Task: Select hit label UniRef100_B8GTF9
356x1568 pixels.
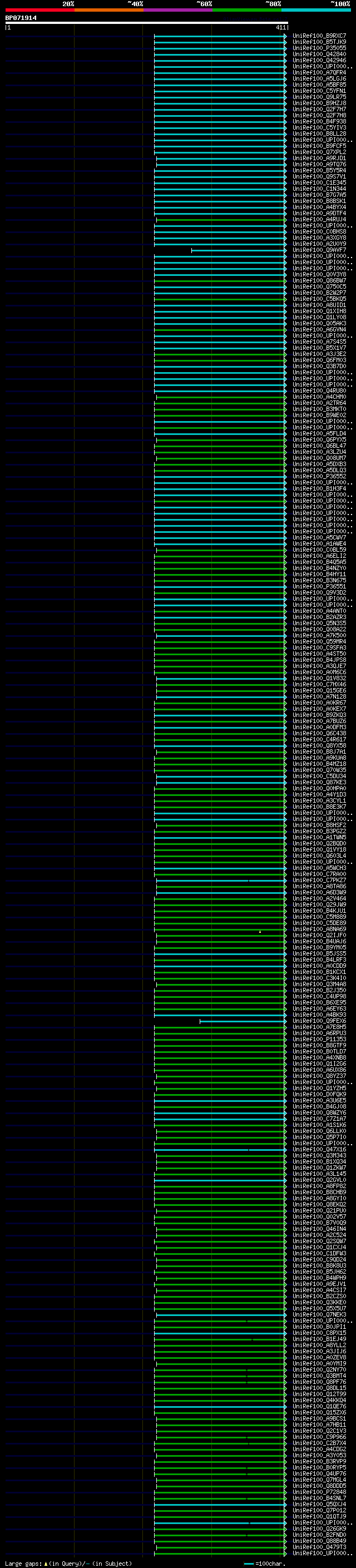Action: pos(319,1046)
